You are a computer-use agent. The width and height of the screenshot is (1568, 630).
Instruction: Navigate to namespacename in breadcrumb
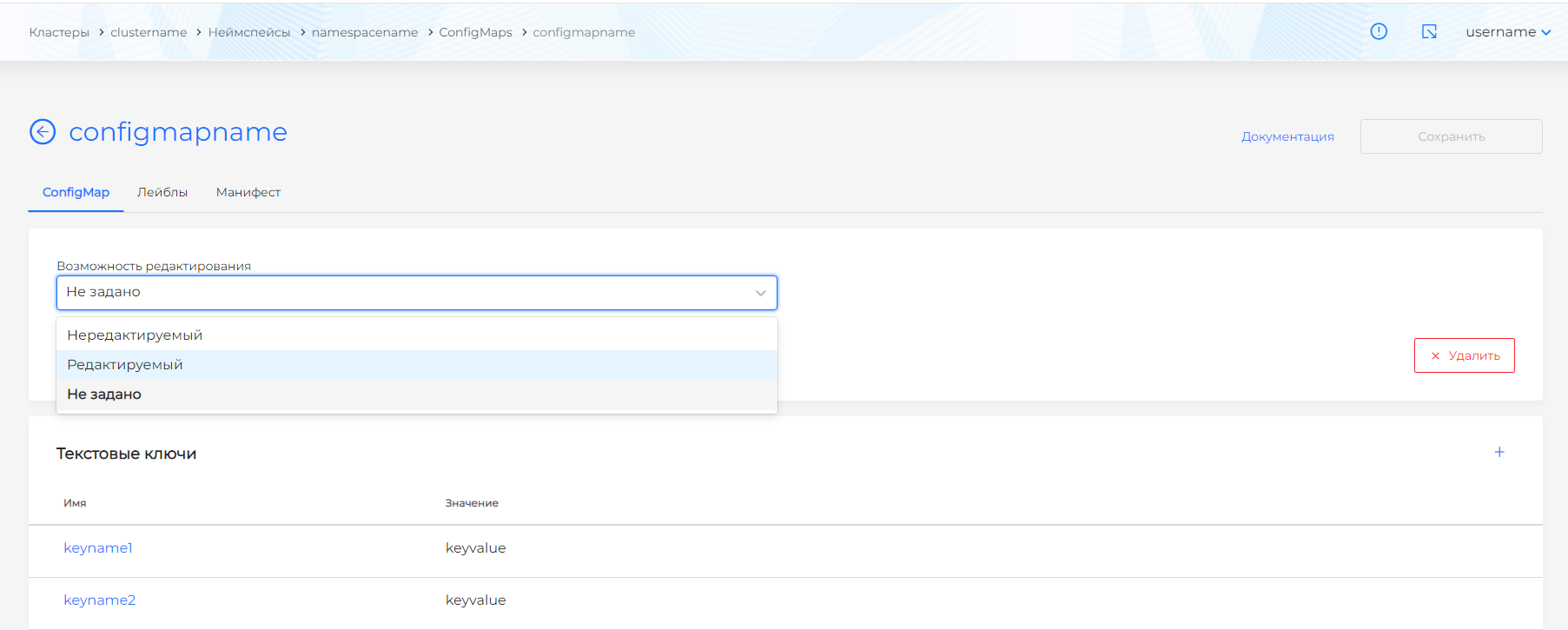click(365, 32)
